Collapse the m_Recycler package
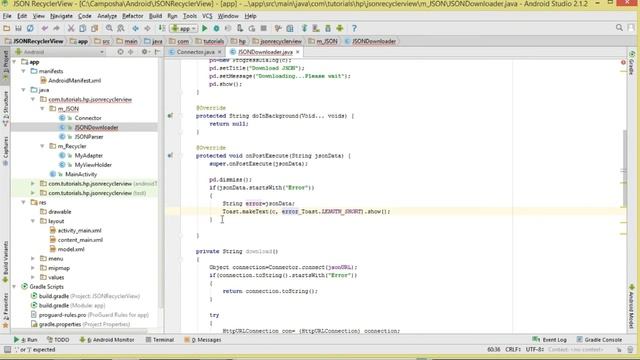 click(42, 146)
